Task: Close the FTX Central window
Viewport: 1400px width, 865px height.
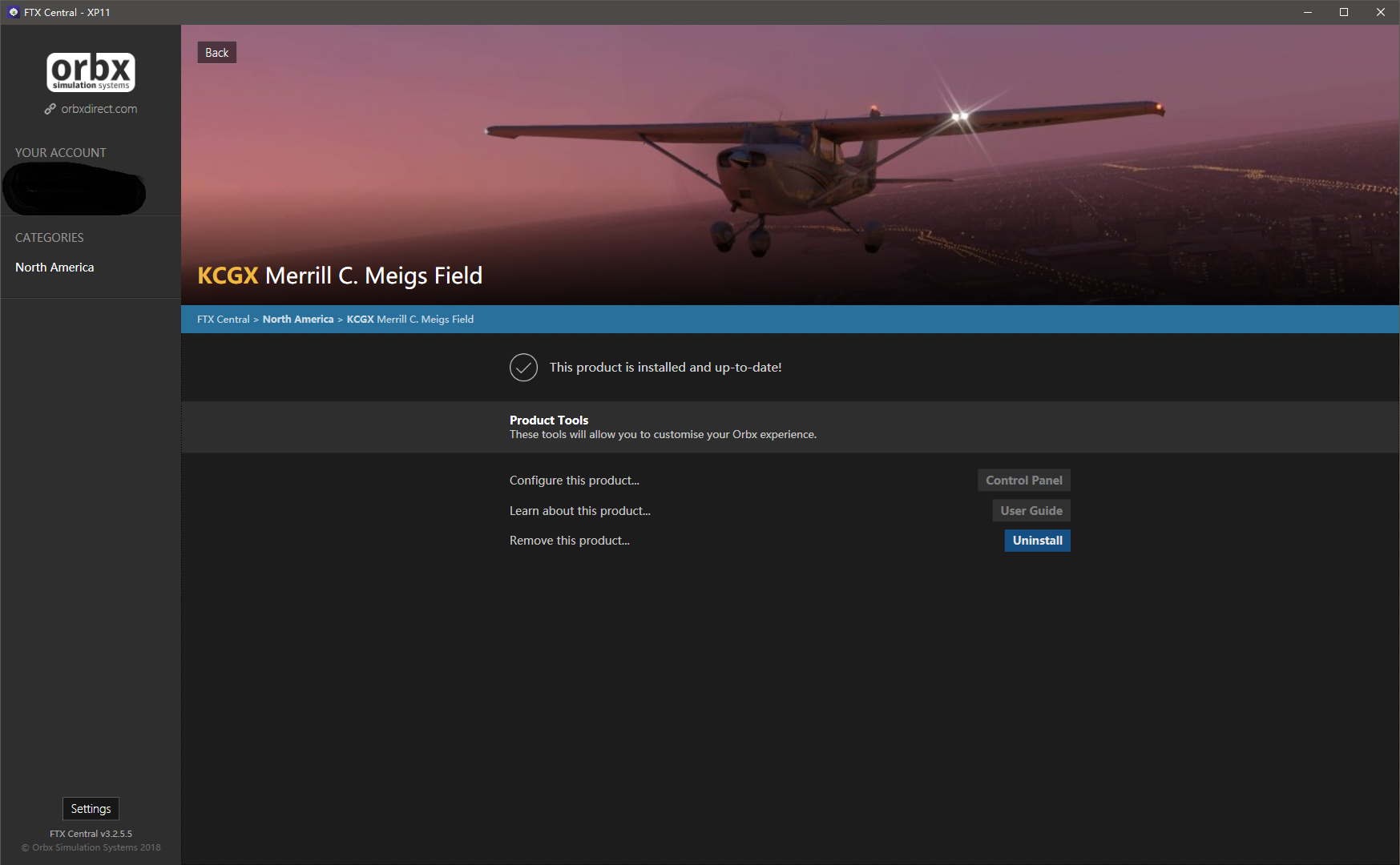Action: [1381, 12]
